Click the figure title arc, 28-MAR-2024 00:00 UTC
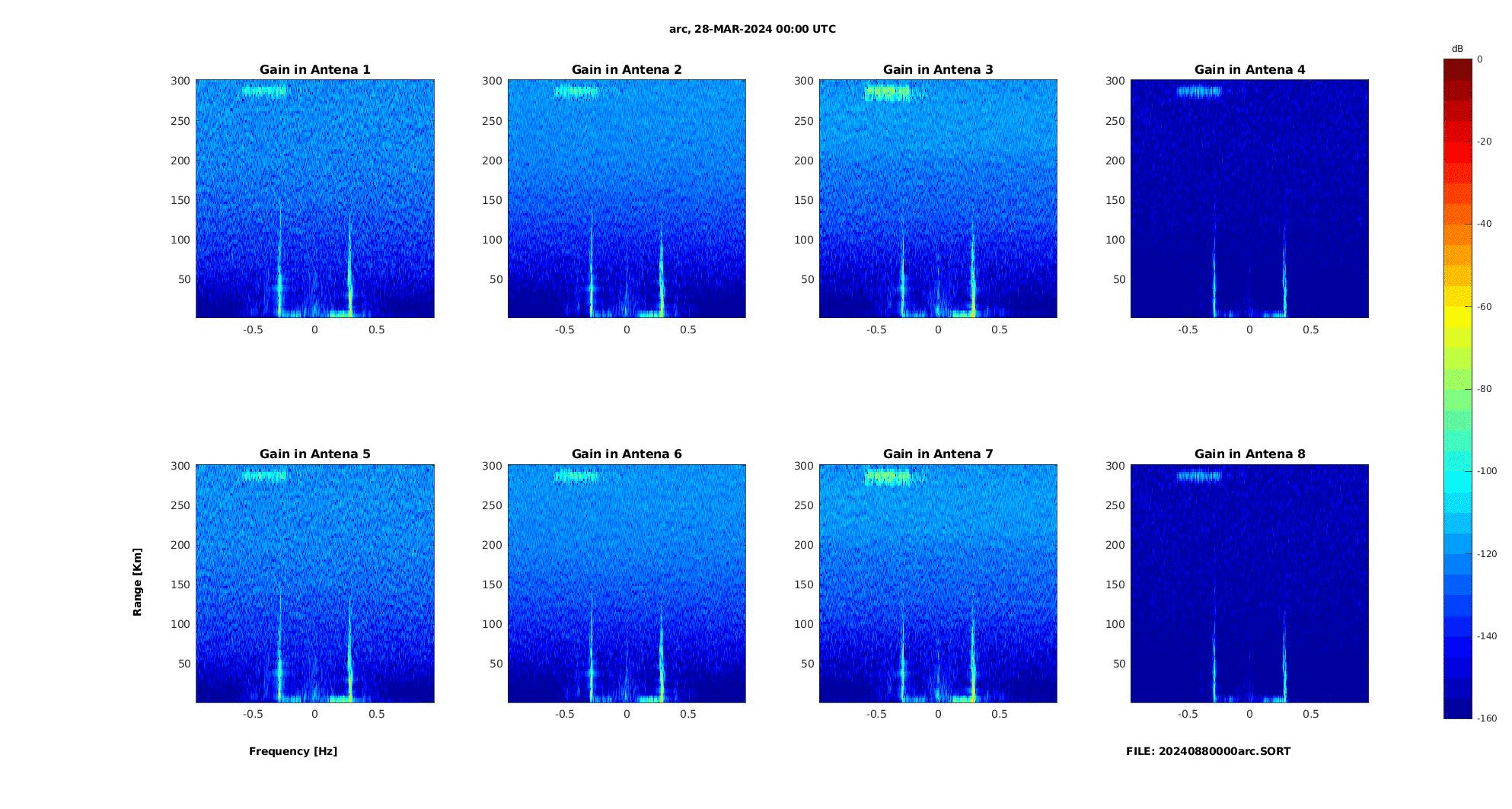Viewport: 1512px width, 809px height. tap(752, 29)
